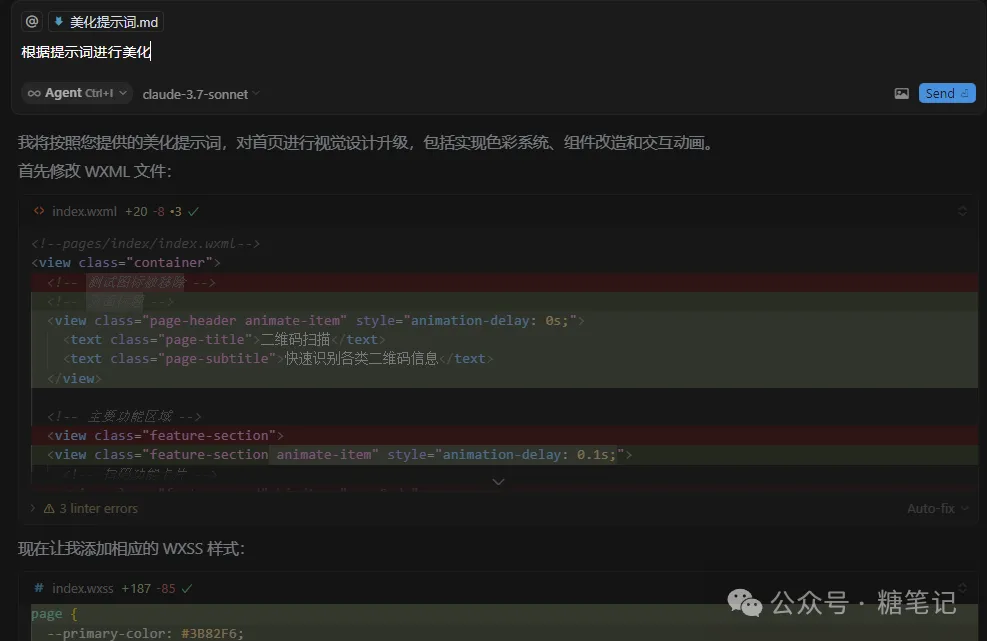Click the green checkmark next to index.wxss
This screenshot has height=641, width=987.
(187, 589)
